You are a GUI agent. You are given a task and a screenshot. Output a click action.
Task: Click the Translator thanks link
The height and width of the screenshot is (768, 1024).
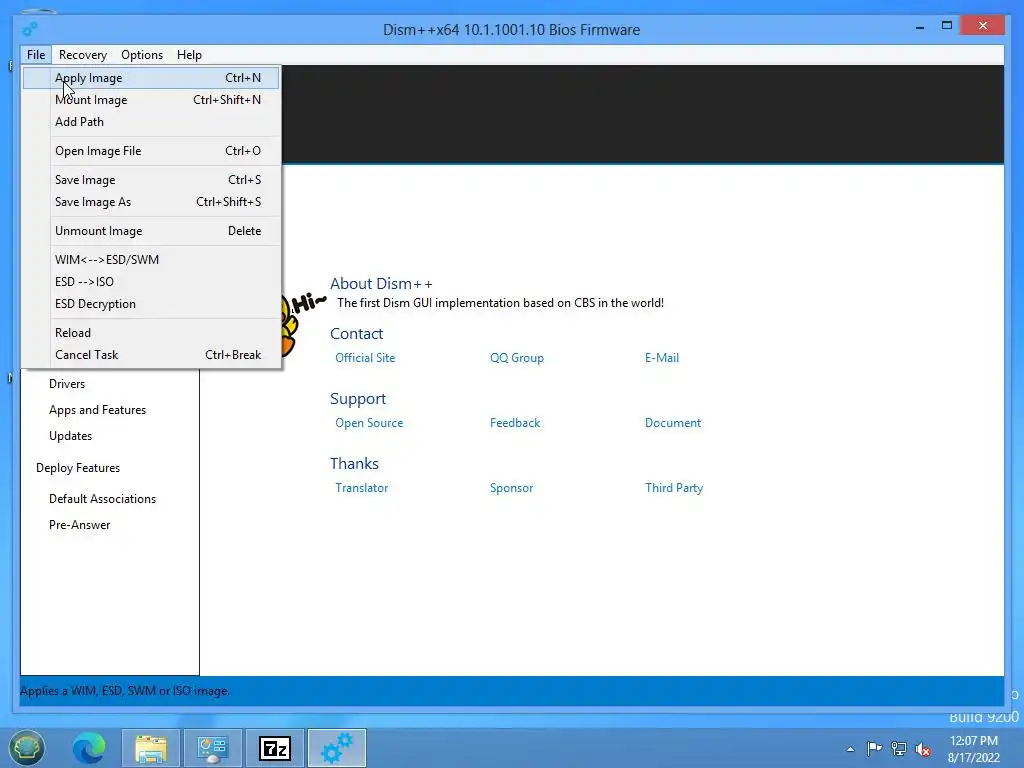coord(361,488)
